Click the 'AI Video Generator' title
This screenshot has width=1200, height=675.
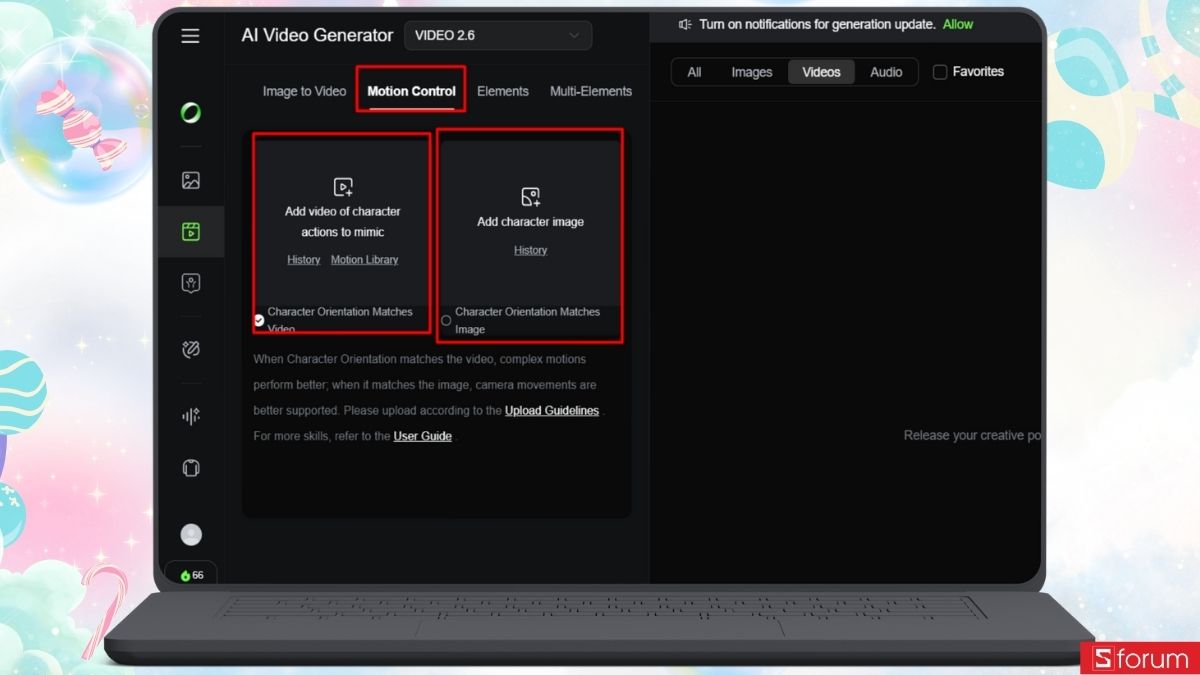(318, 35)
